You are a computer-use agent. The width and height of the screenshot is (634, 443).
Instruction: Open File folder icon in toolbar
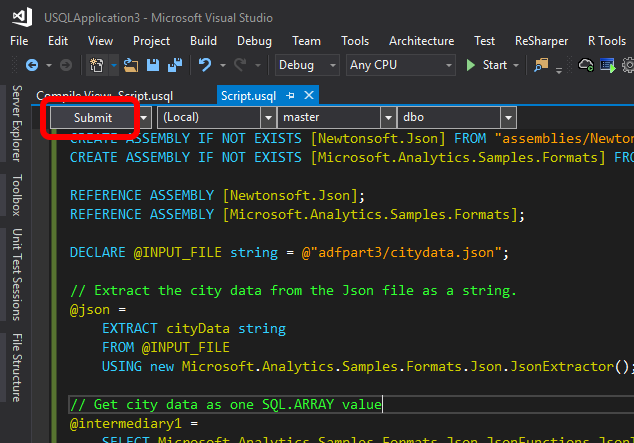[x=131, y=65]
